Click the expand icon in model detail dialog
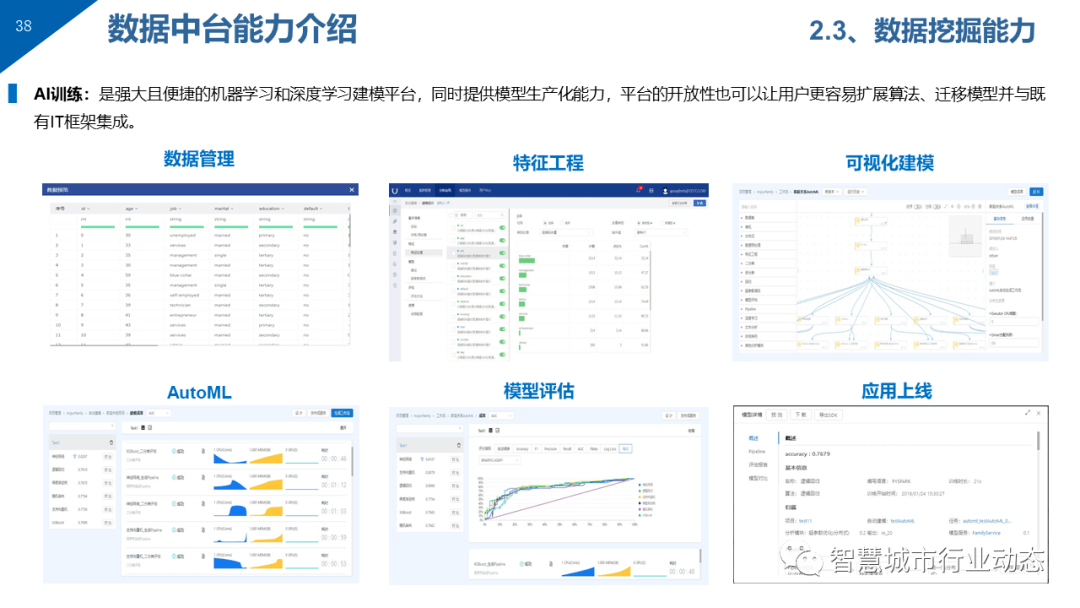The image size is (1080, 608). 1028,413
